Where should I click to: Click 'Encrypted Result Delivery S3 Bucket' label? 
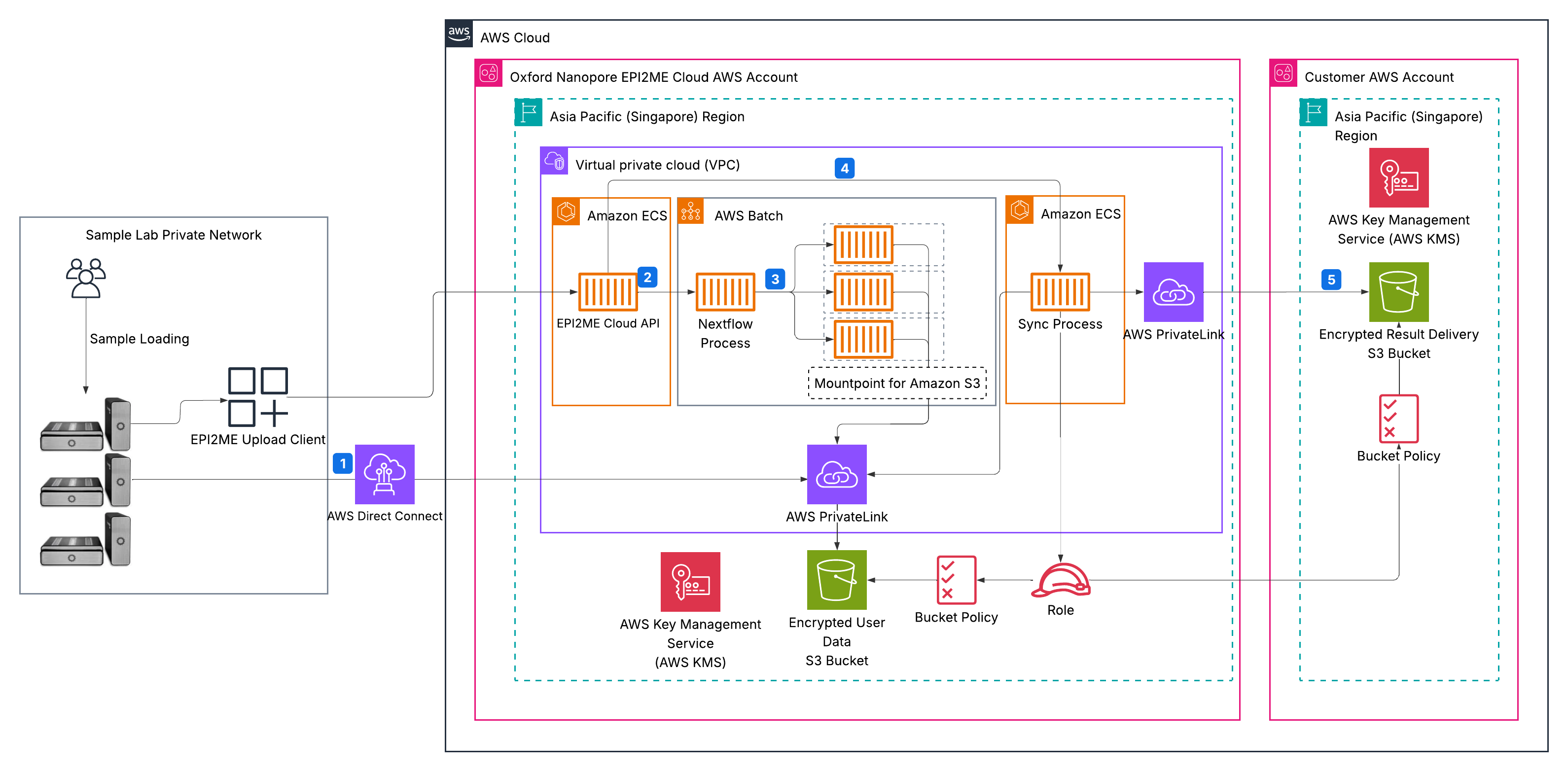pos(1399,344)
